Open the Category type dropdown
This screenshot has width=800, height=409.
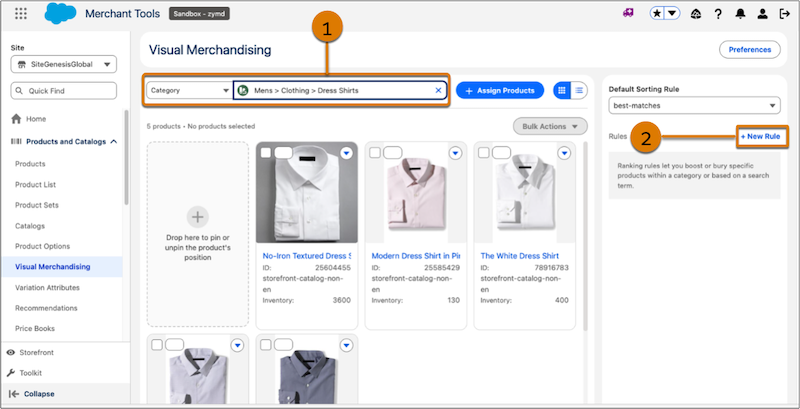click(x=189, y=90)
